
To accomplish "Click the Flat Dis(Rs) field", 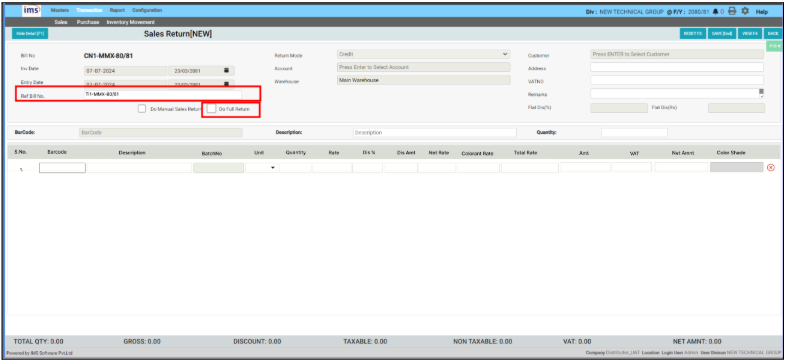I will click(x=736, y=108).
